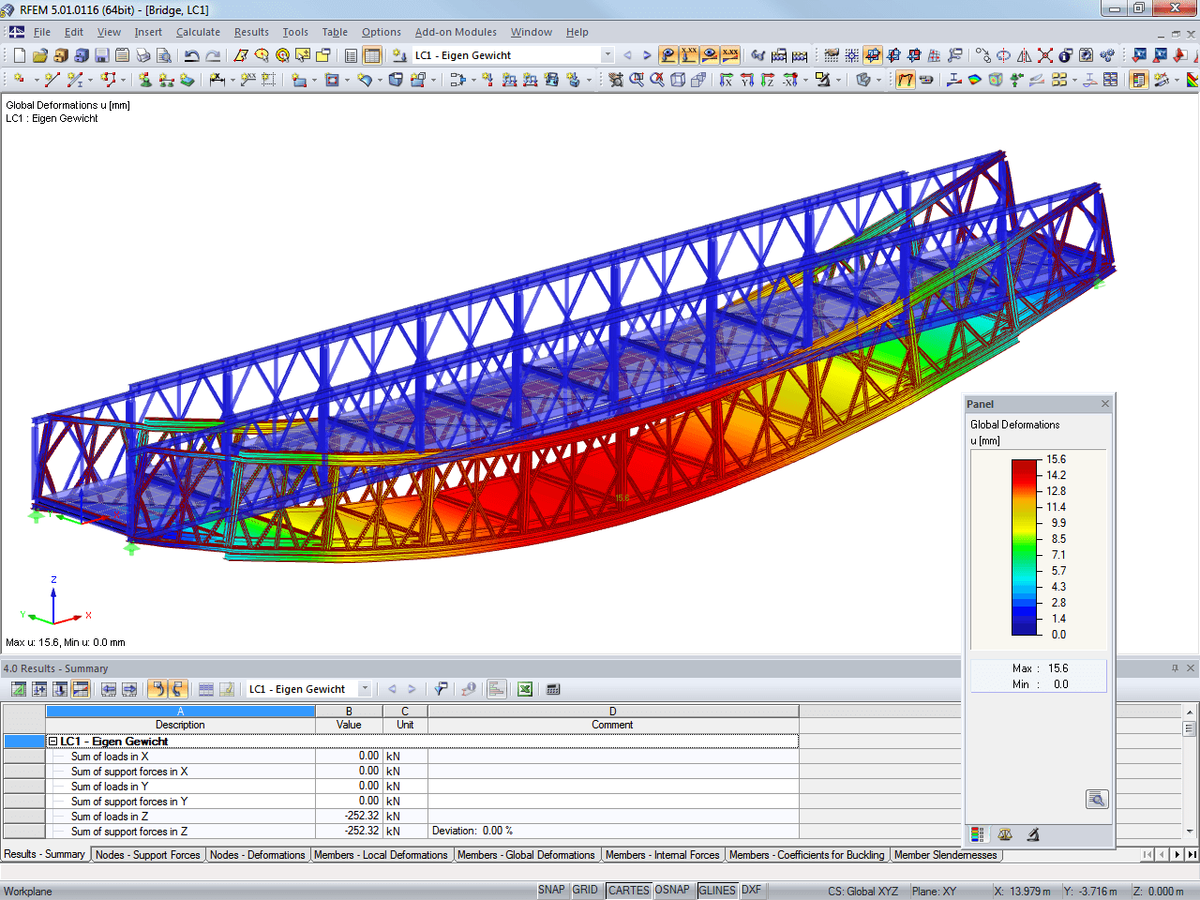Toggle SNAP mode in status bar
Screen dimensions: 1200x900
click(552, 889)
